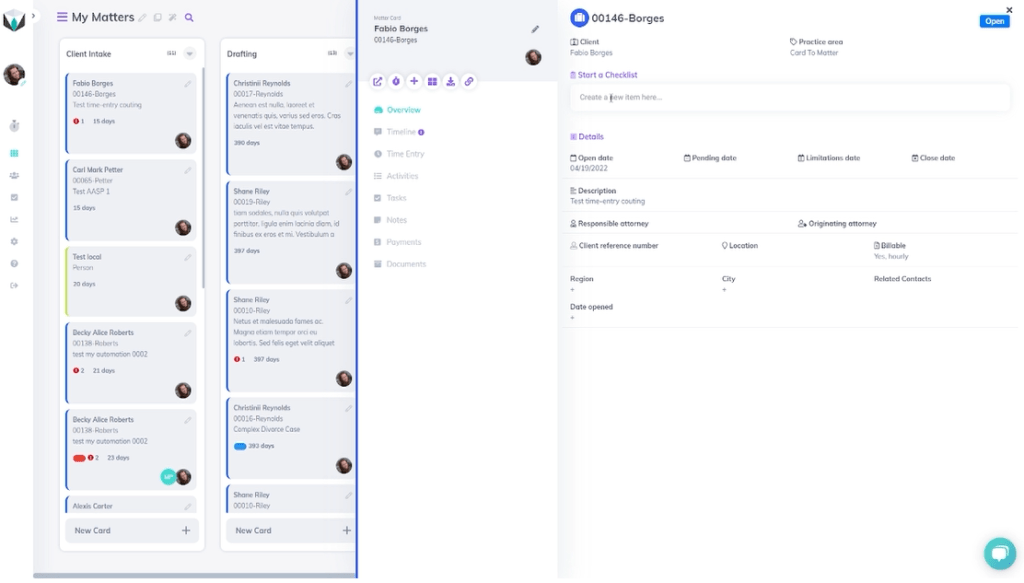Edit matter card using the pencil icon by Fabio Borges
1024x583 pixels.
pyautogui.click(x=535, y=29)
